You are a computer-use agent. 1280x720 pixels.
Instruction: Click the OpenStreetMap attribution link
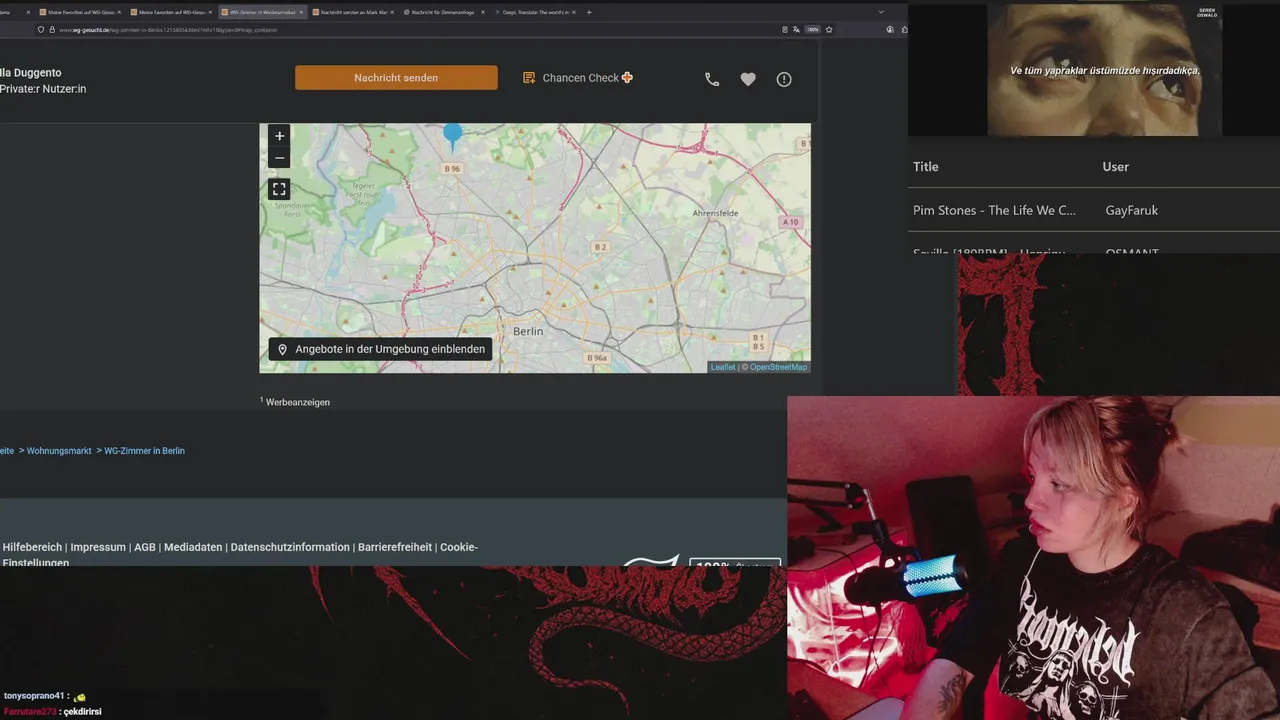(778, 367)
